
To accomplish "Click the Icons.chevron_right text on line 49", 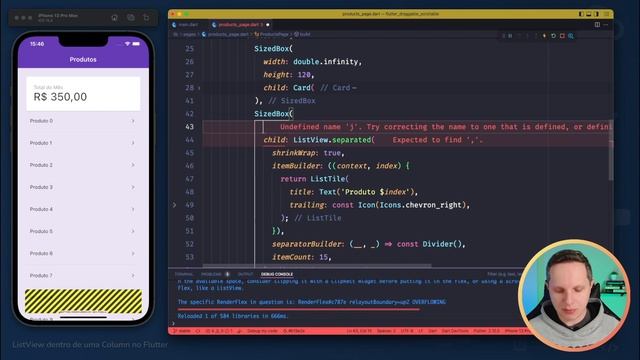I will tap(420, 205).
